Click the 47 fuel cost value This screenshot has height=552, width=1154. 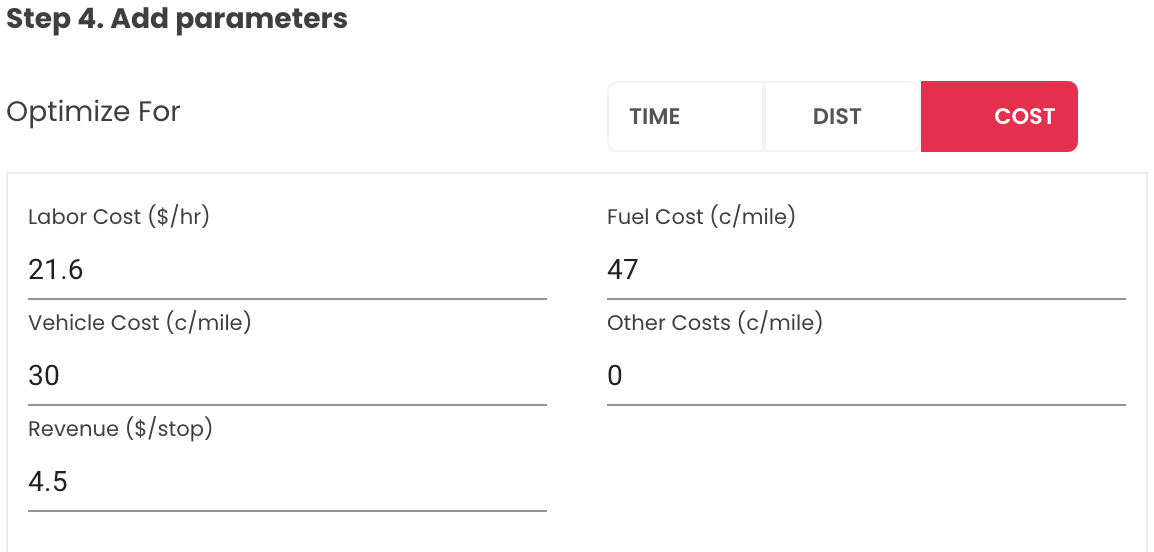(623, 270)
